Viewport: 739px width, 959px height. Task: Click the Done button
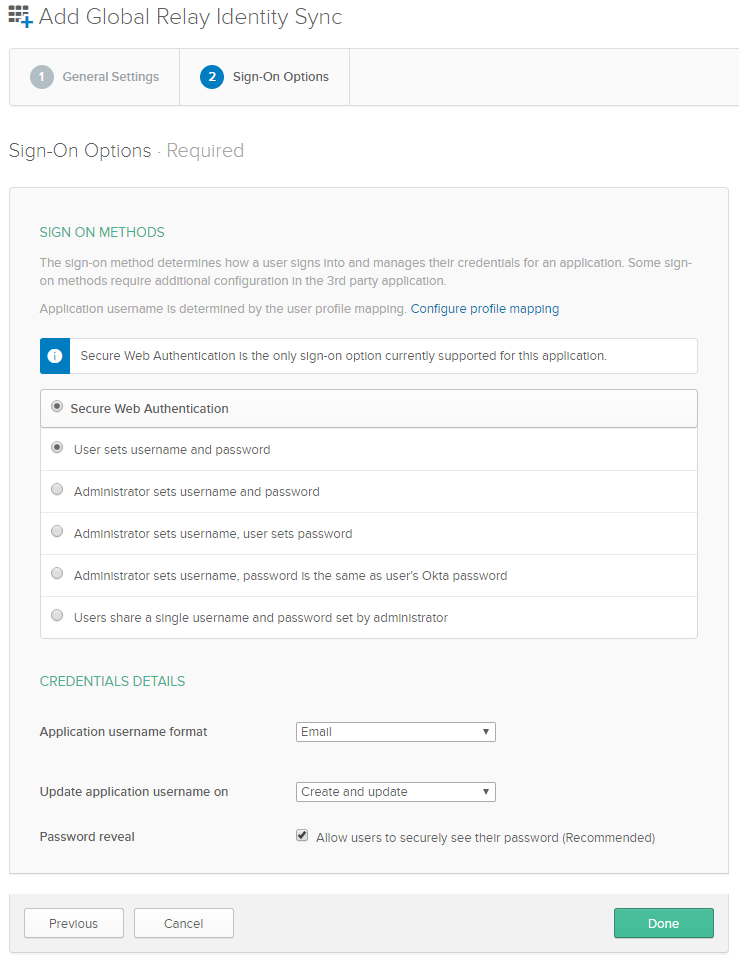coord(663,922)
